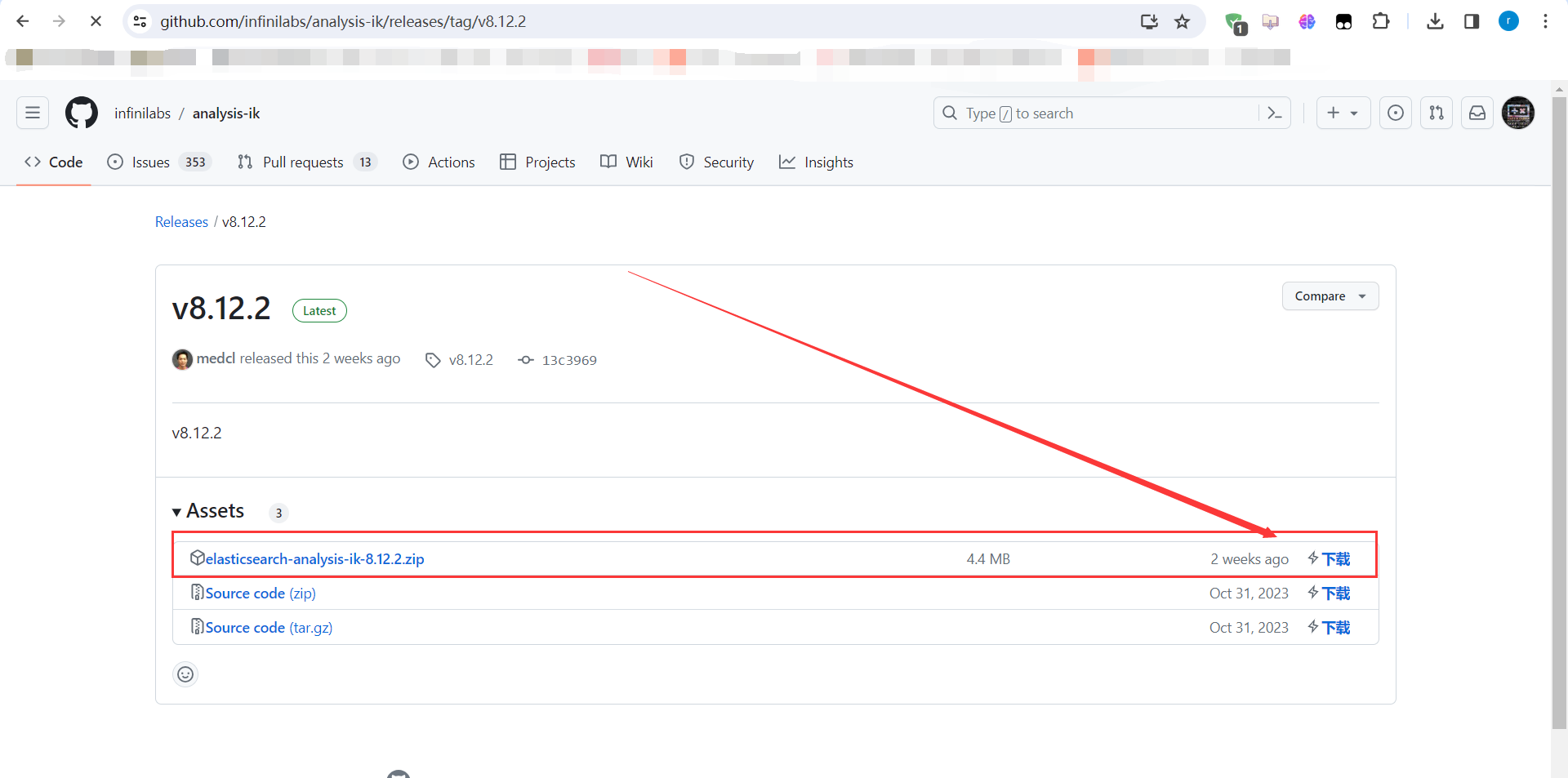Screen dimensions: 1568x778
Task: Download Source code (tar.gz)
Action: tap(269, 628)
